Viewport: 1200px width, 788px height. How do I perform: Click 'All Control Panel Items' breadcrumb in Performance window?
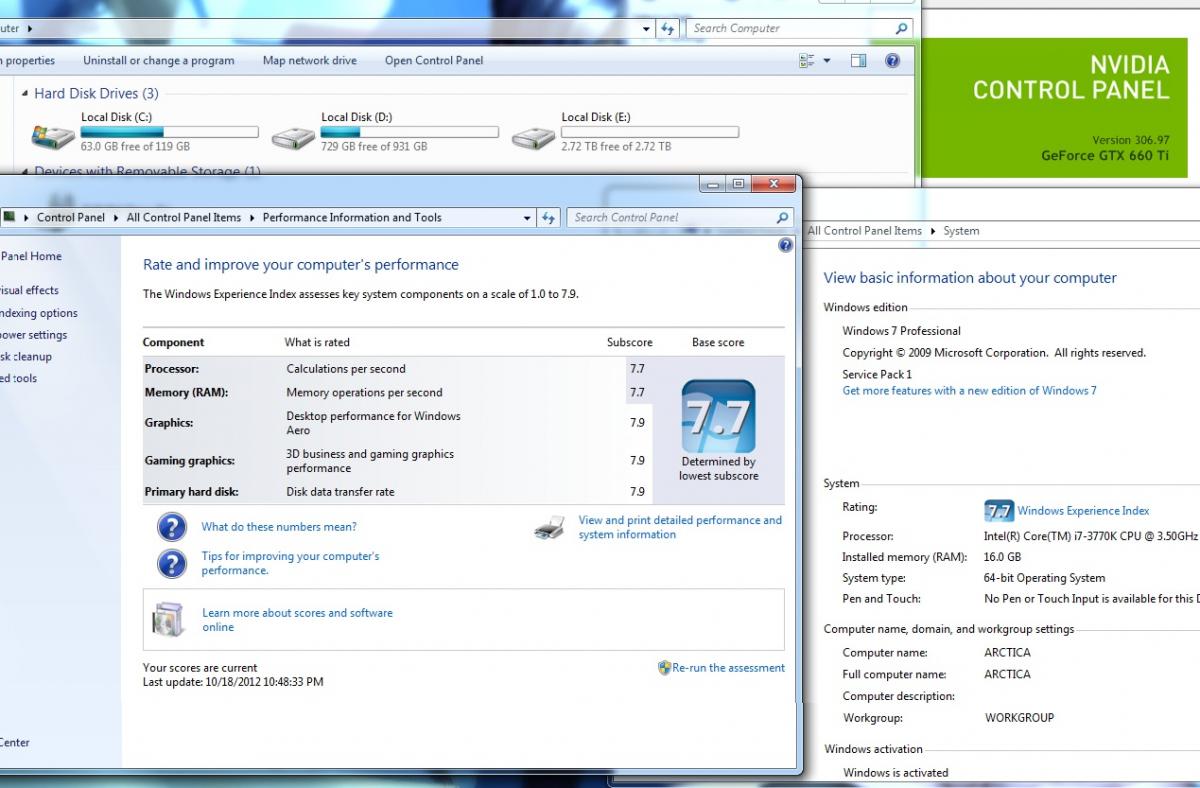pyautogui.click(x=184, y=217)
